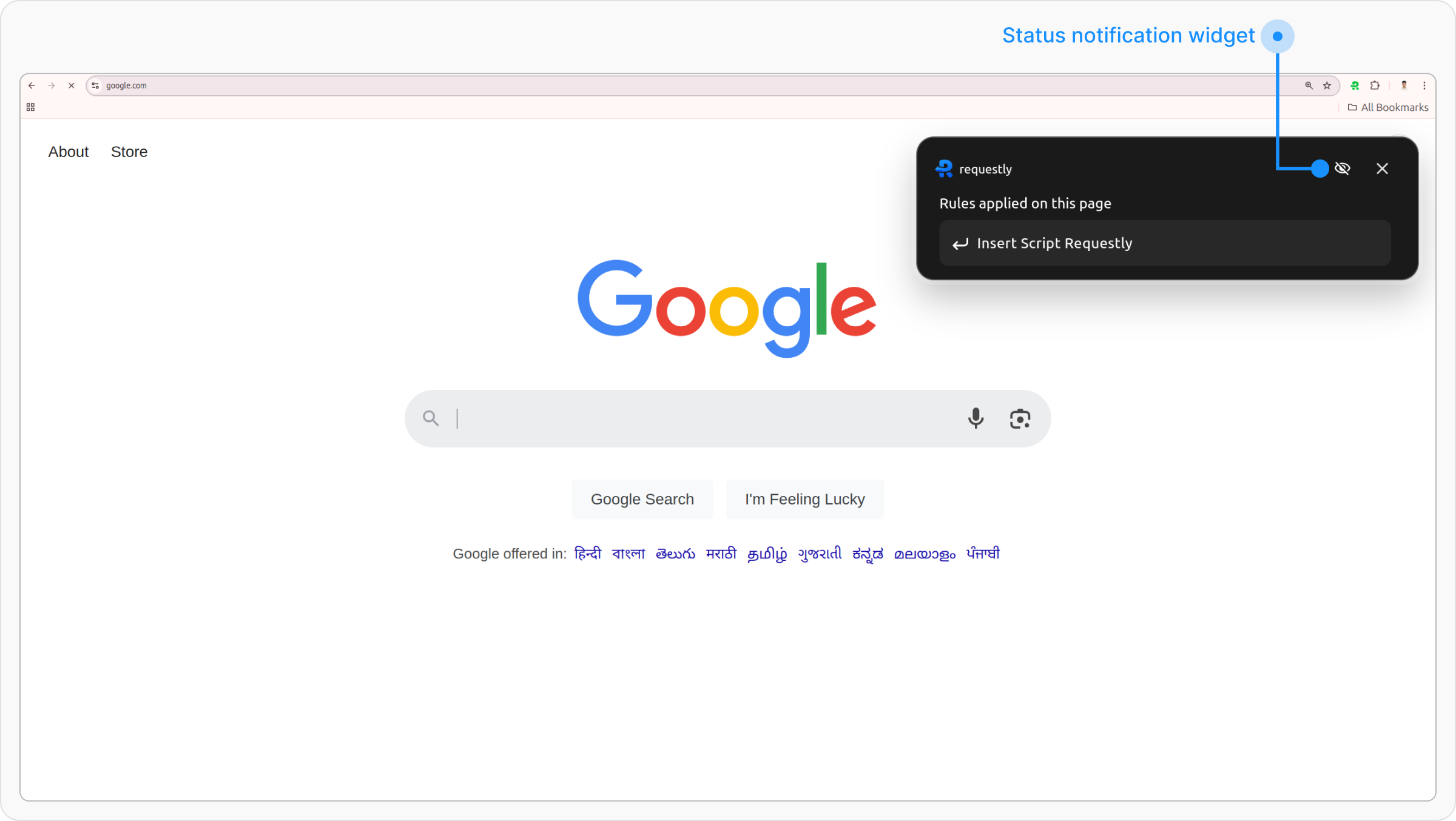This screenshot has height=821, width=1456.
Task: Search by image with camera icon
Action: point(1020,418)
